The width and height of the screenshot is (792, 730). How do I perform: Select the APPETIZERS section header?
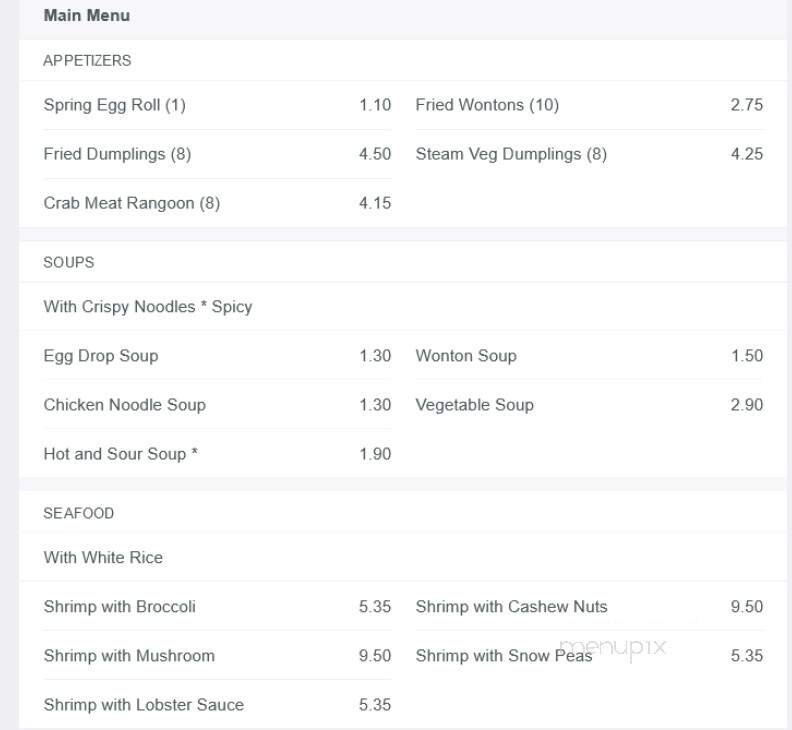coord(87,61)
